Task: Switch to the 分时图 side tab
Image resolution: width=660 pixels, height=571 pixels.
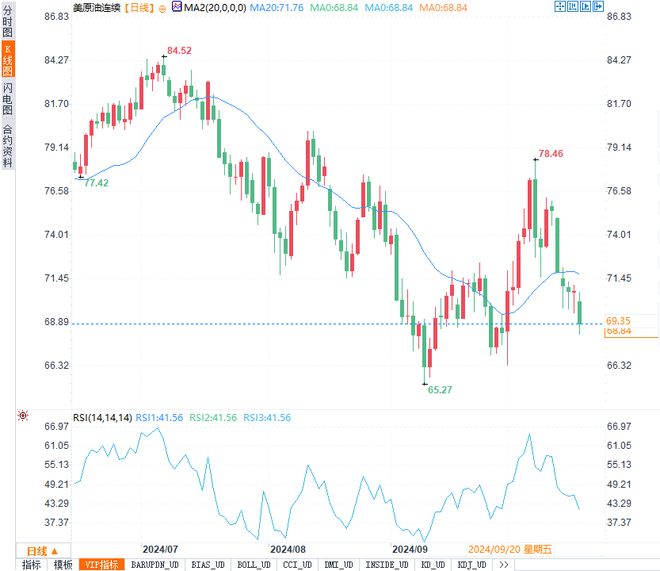Action: pyautogui.click(x=8, y=21)
